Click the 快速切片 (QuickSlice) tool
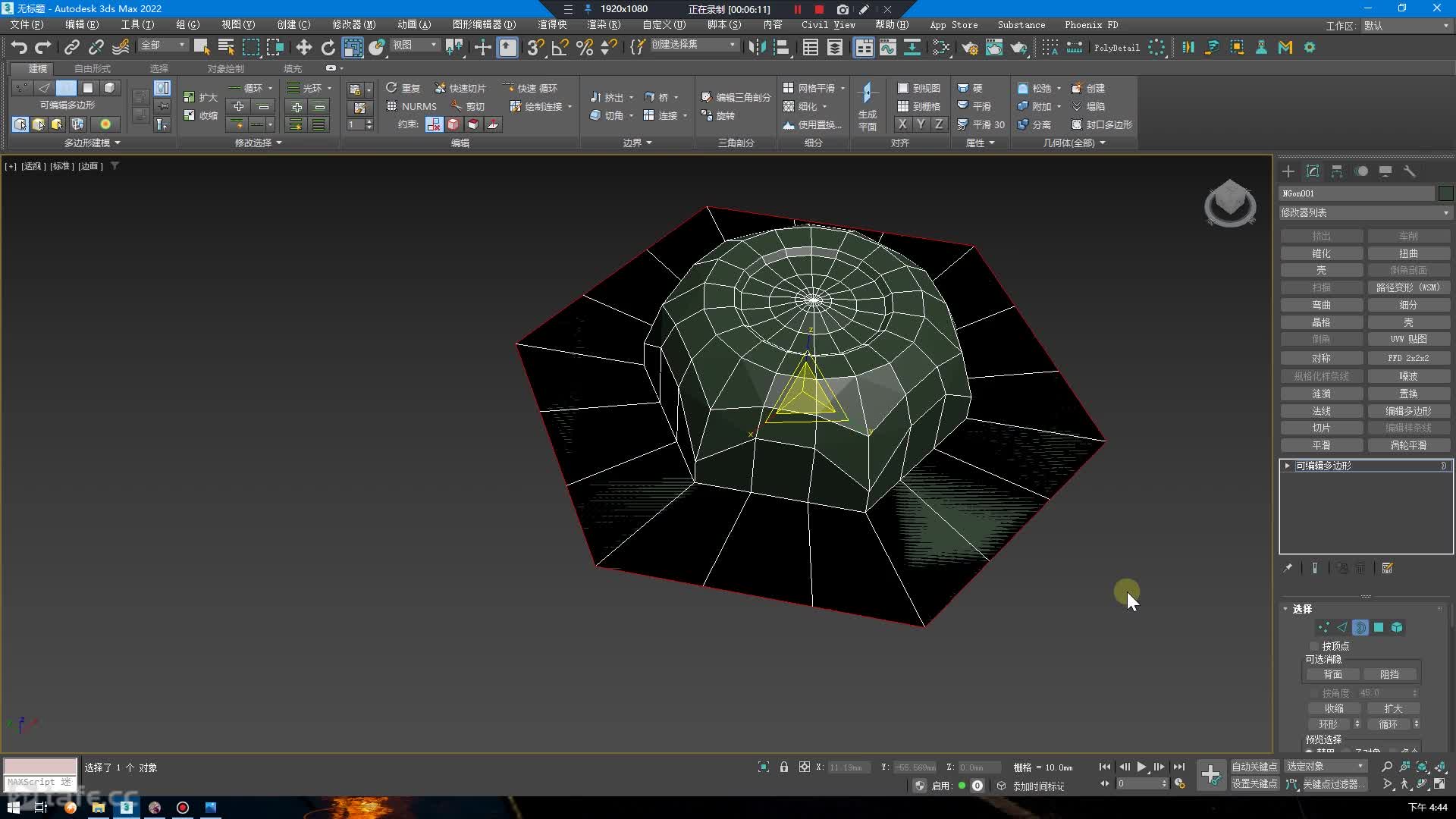 (x=460, y=88)
